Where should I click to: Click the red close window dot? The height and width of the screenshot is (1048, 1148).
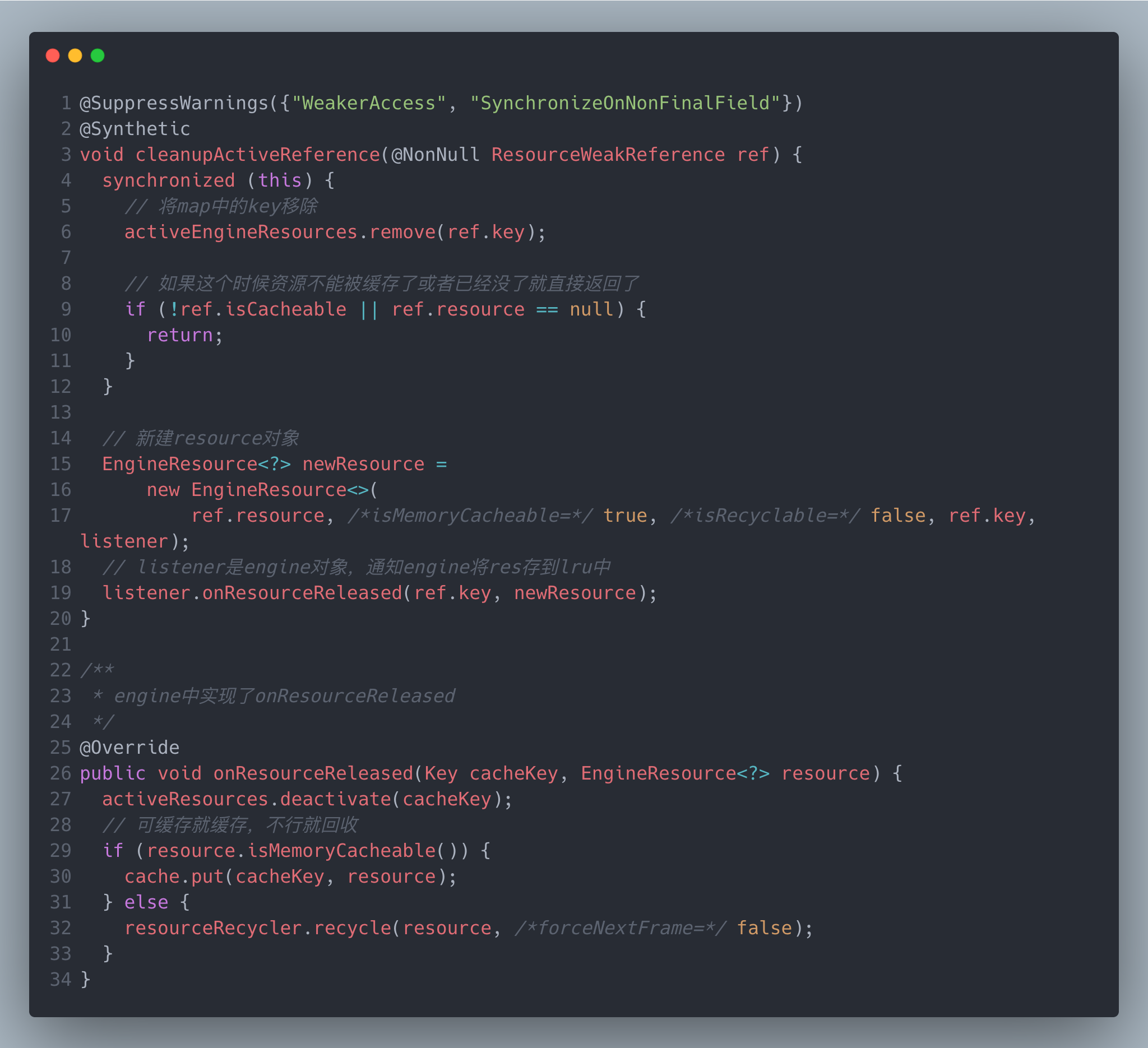53,55
